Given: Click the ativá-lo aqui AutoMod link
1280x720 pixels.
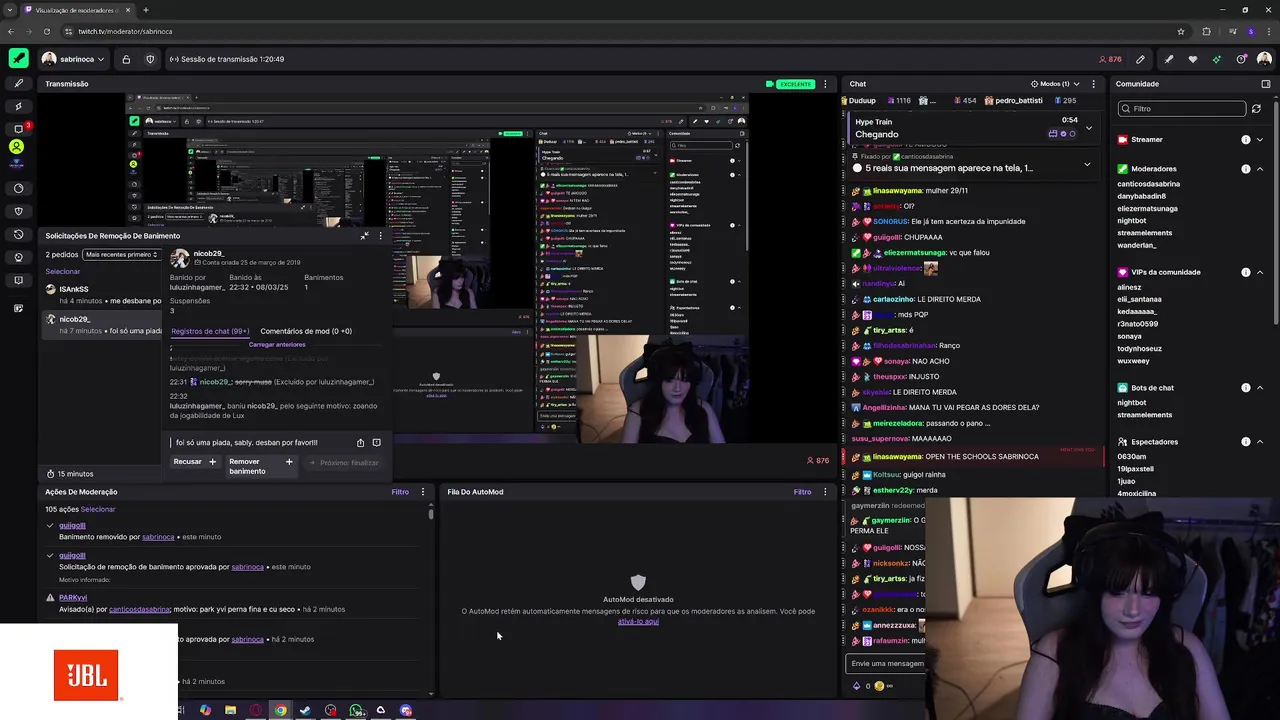Looking at the screenshot, I should (638, 622).
